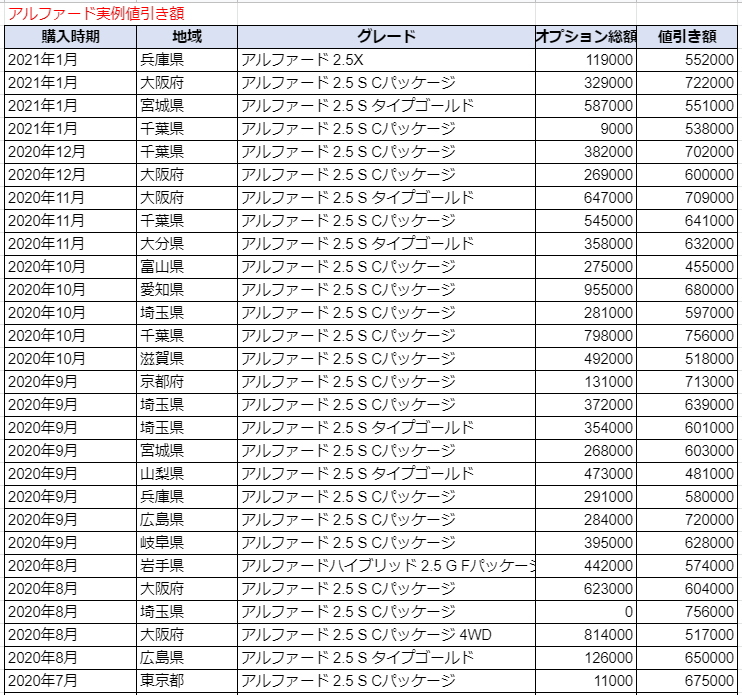This screenshot has width=742, height=695.
Task: Click the discount value 720000
Action: click(687, 520)
